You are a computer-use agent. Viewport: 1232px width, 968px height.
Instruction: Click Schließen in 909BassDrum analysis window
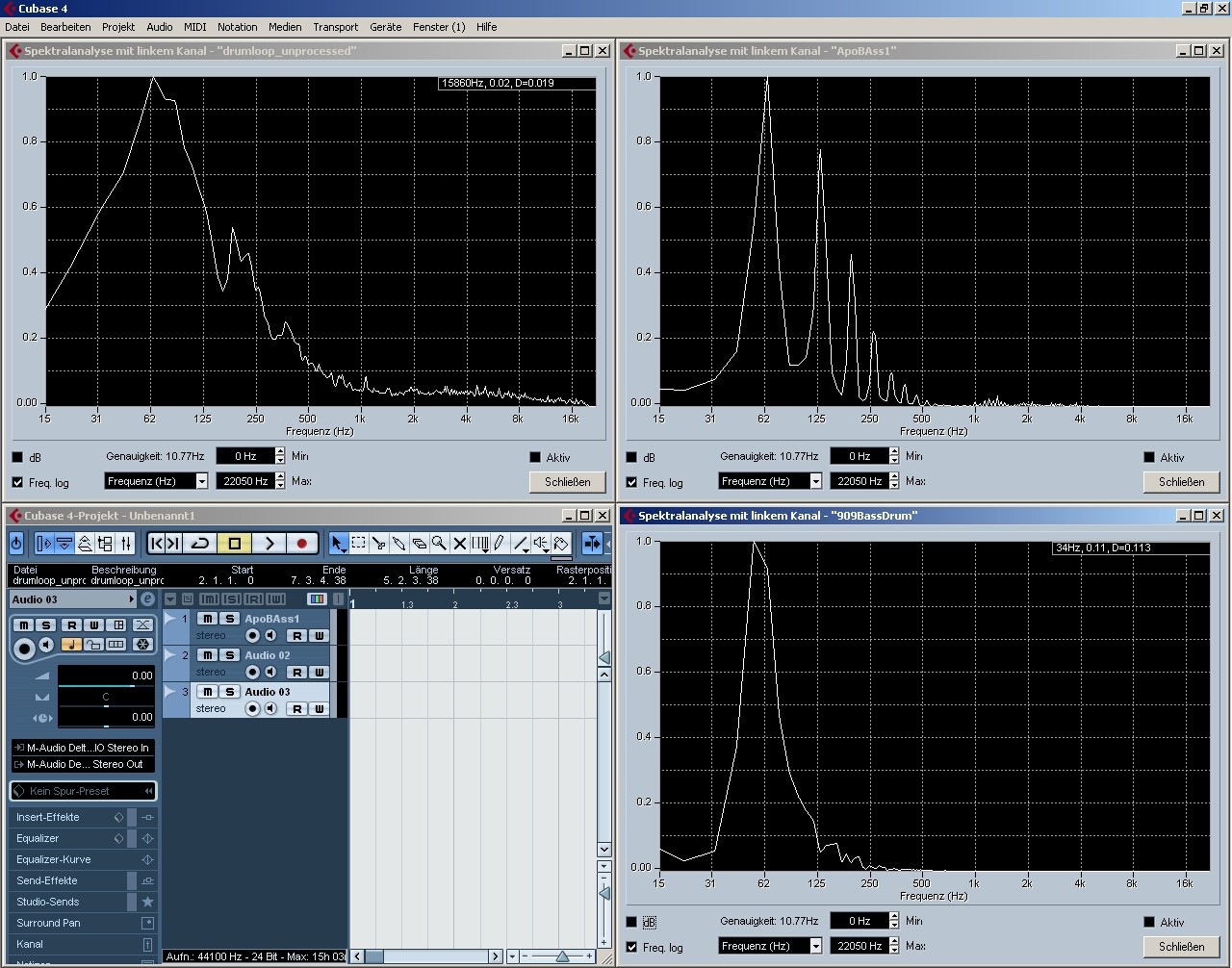click(x=1182, y=947)
